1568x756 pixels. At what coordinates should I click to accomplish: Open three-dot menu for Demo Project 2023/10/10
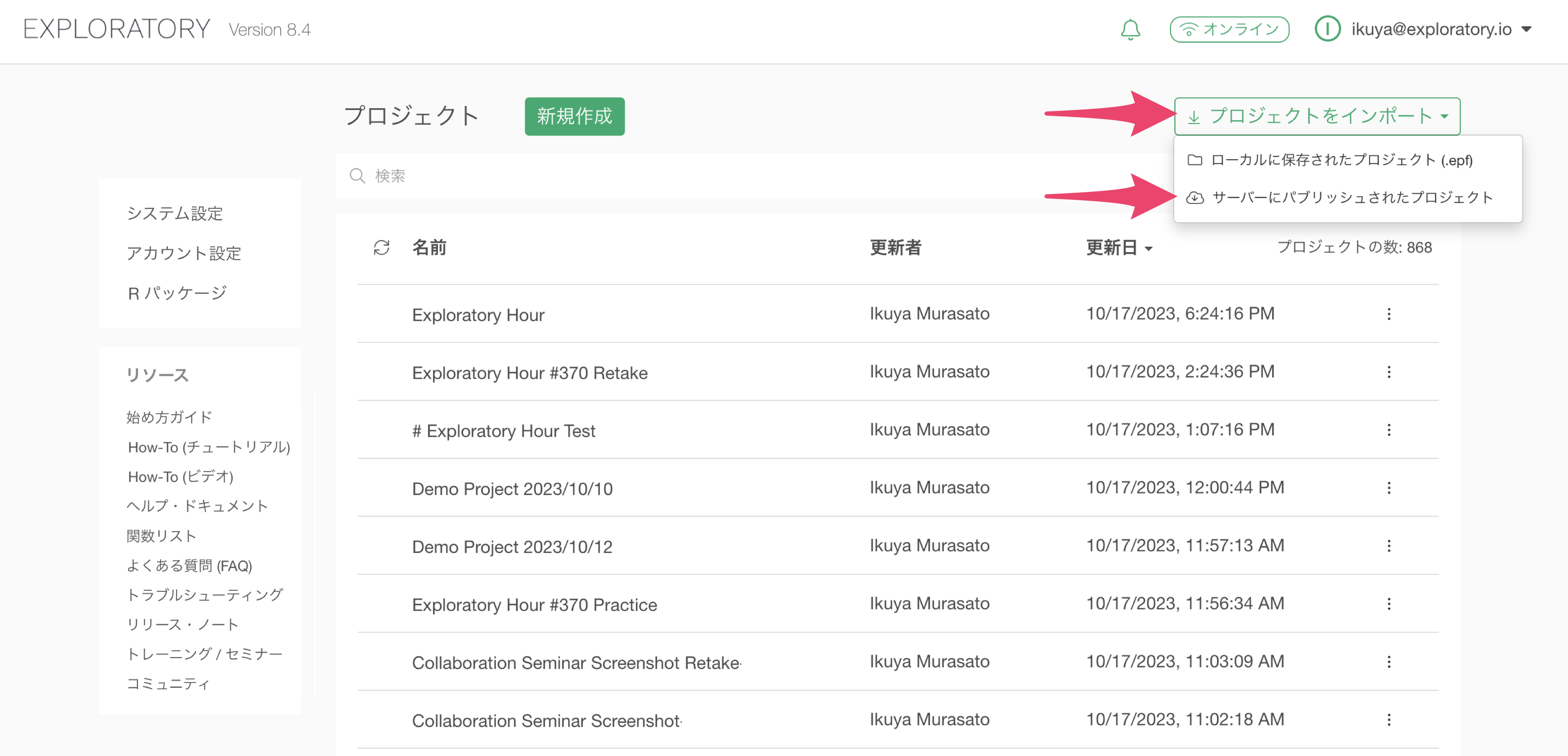1388,488
